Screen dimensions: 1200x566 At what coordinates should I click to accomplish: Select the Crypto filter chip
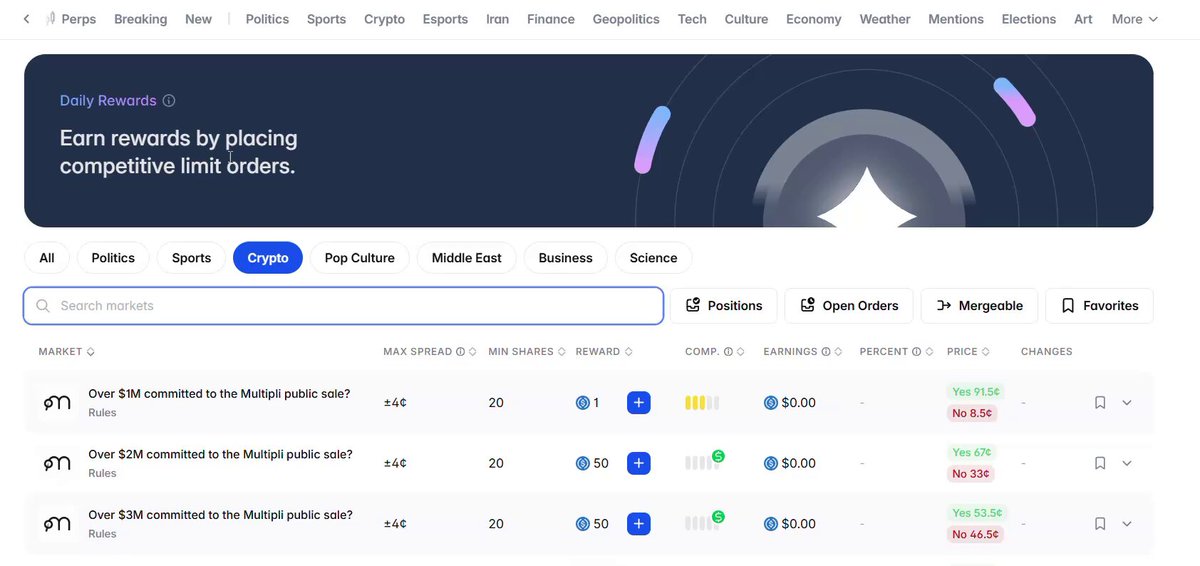pyautogui.click(x=268, y=258)
